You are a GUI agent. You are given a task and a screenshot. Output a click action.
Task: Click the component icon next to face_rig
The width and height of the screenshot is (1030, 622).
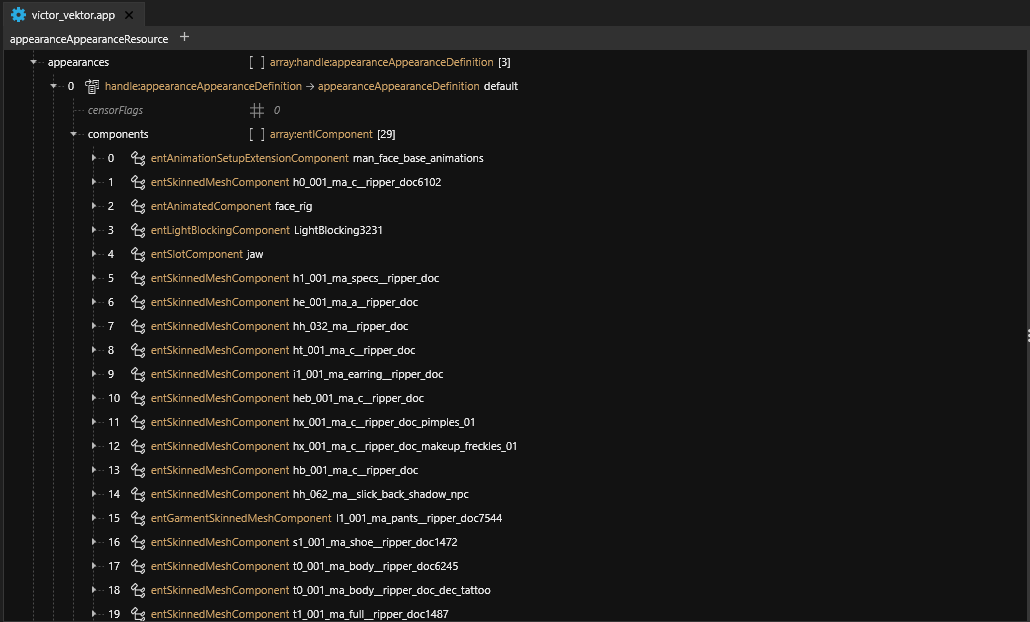[138, 206]
